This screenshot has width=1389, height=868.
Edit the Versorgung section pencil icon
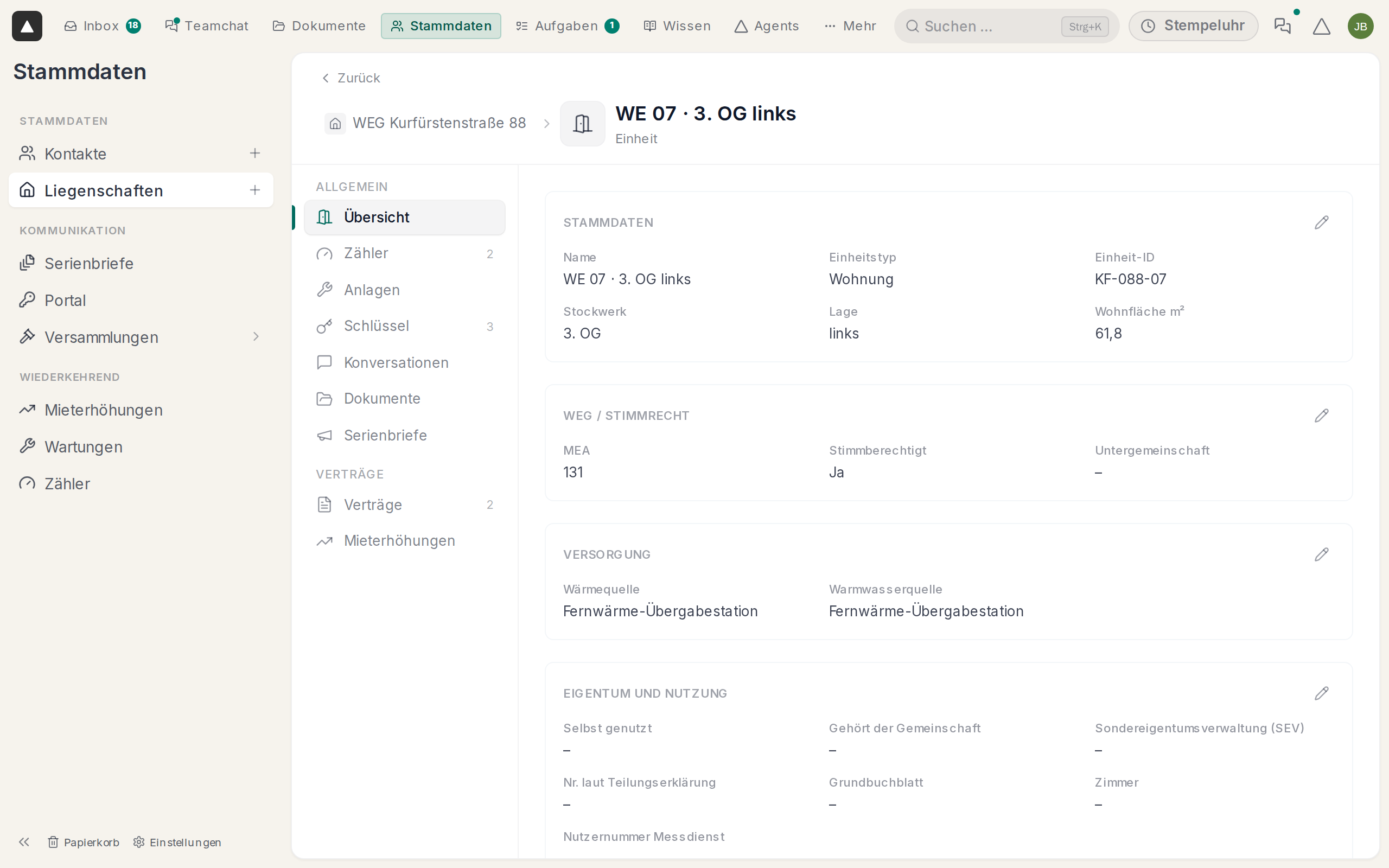(1321, 554)
